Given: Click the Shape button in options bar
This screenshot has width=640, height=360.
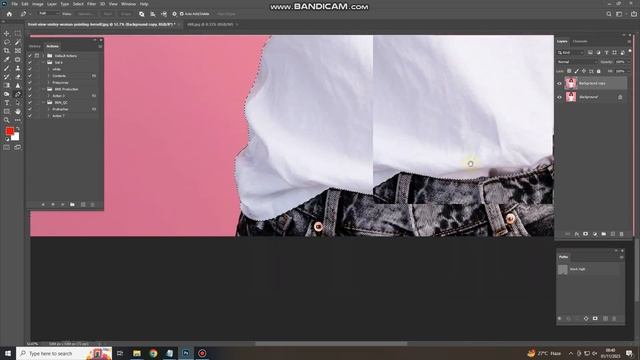Looking at the screenshot, I should point(126,14).
